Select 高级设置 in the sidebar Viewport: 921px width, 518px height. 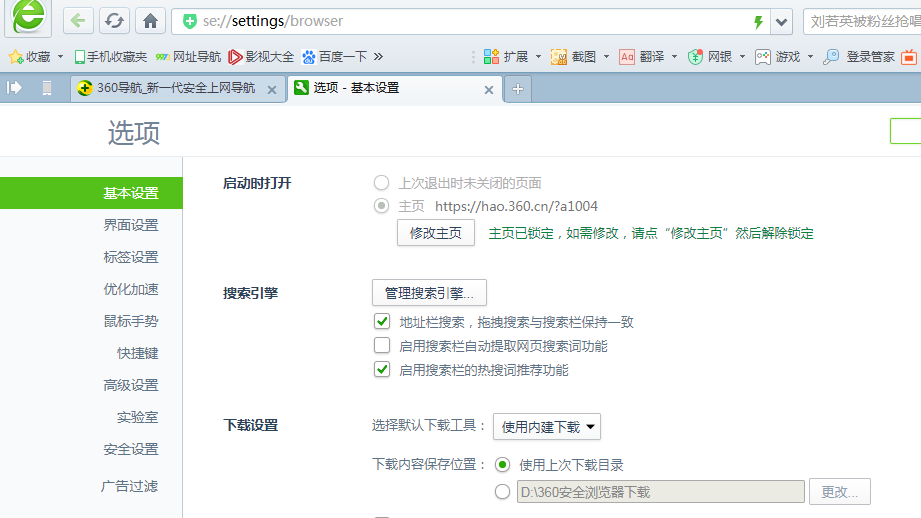pyautogui.click(x=131, y=385)
